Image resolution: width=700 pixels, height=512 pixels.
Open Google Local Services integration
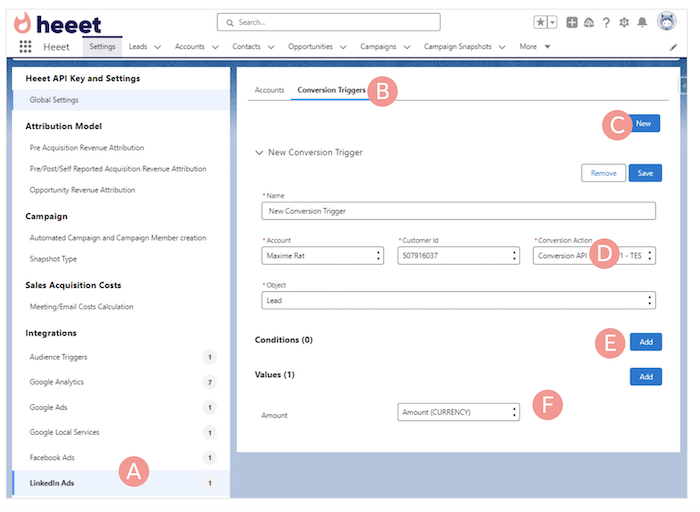[64, 433]
